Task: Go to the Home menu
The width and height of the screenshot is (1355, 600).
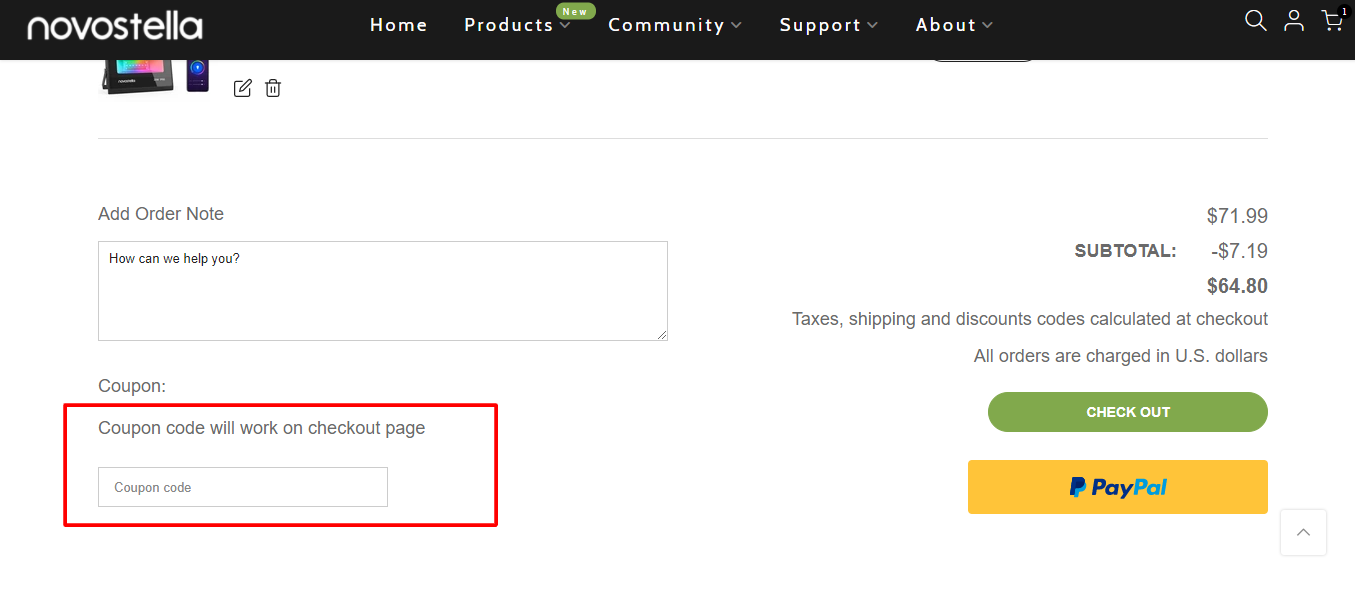Action: pyautogui.click(x=399, y=25)
